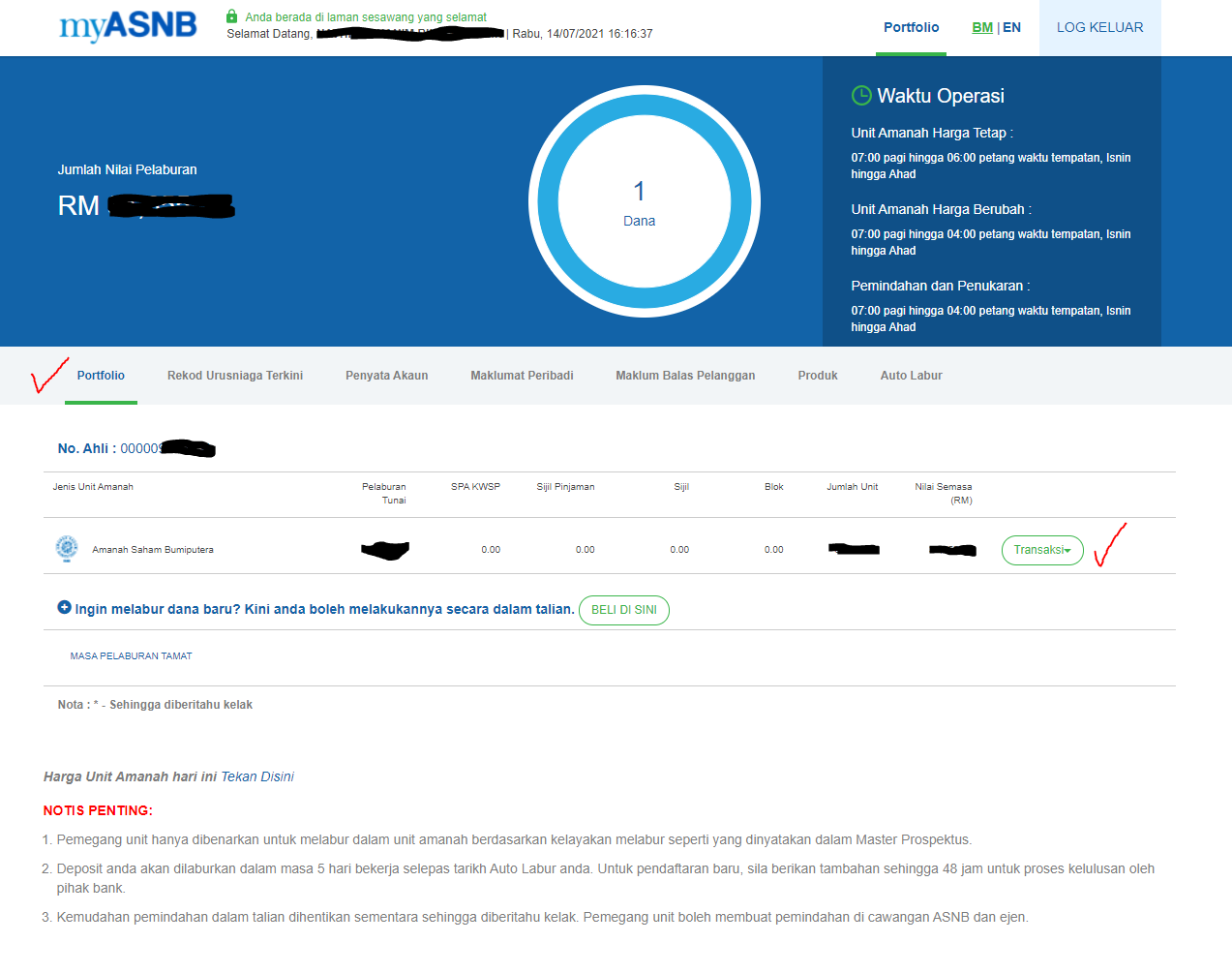Open the Portfolio item in top navigation

point(911,27)
